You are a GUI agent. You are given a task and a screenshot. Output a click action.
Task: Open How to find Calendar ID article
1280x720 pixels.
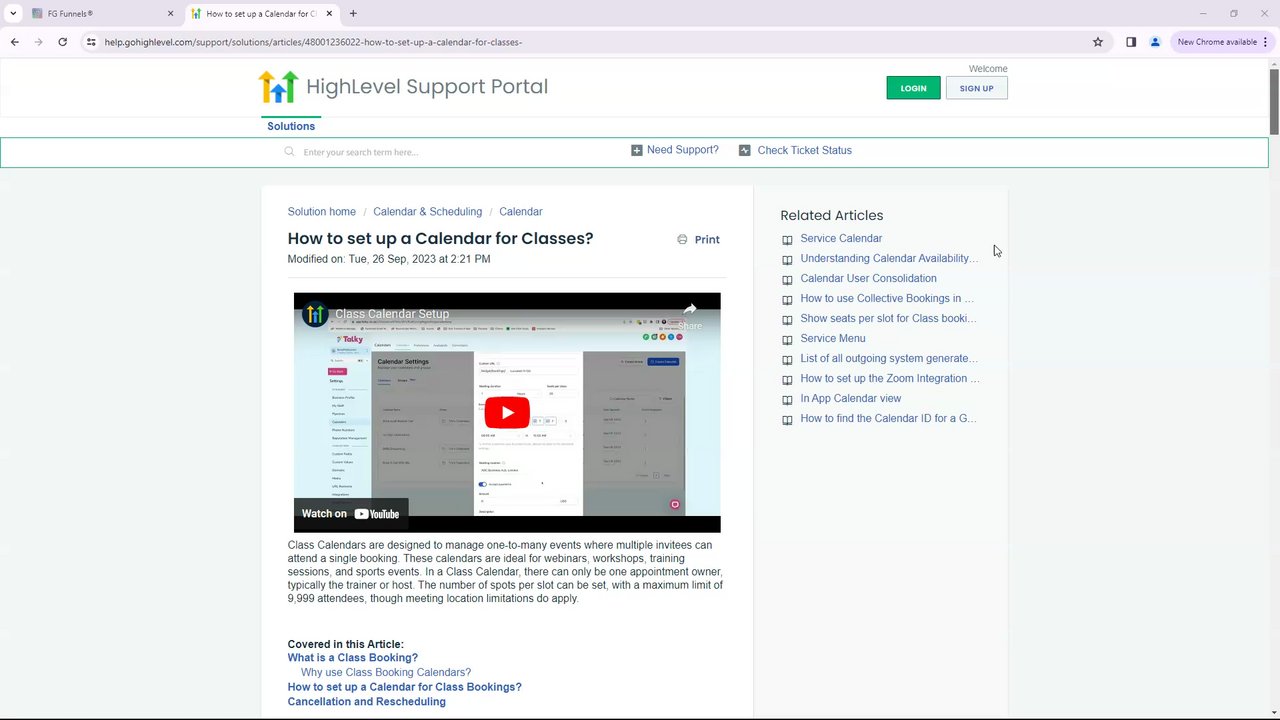tap(888, 419)
